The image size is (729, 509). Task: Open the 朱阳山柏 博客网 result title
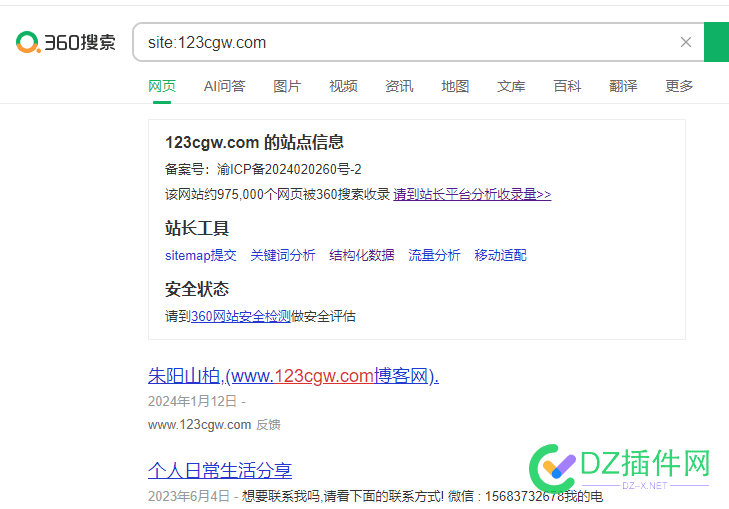tap(293, 376)
